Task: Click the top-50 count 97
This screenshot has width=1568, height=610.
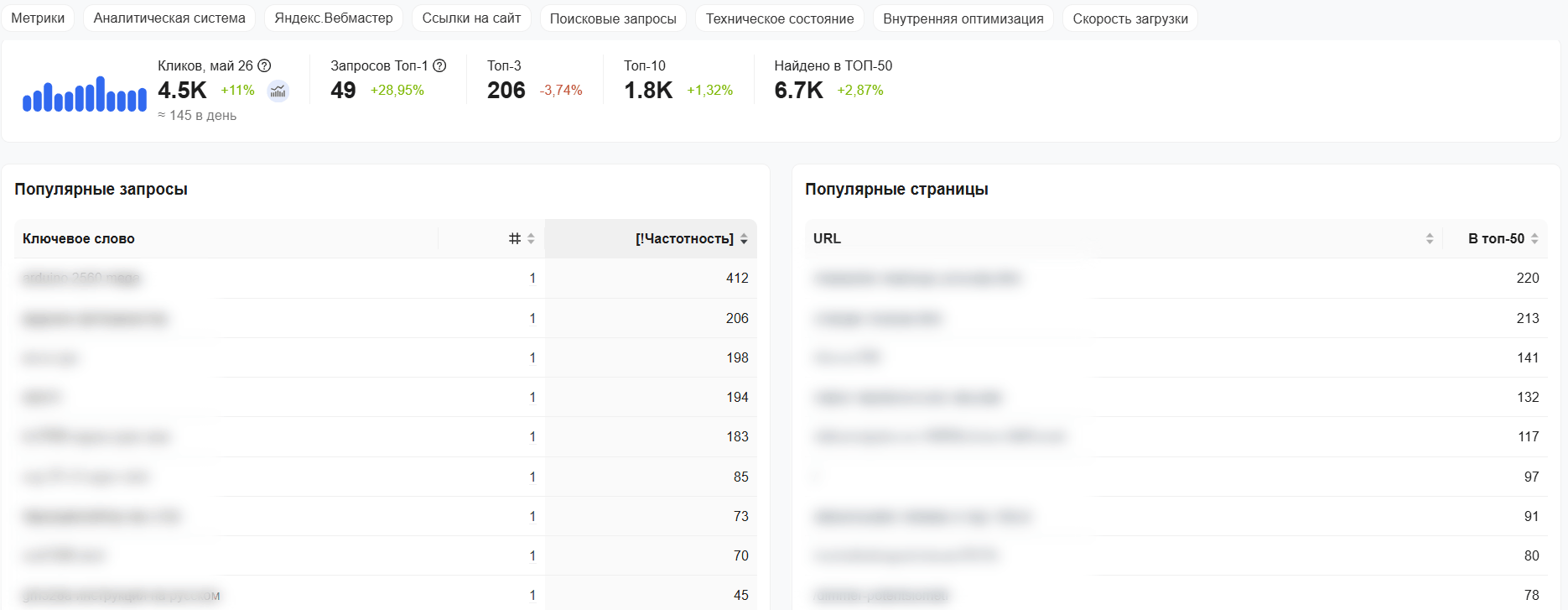Action: [1532, 477]
